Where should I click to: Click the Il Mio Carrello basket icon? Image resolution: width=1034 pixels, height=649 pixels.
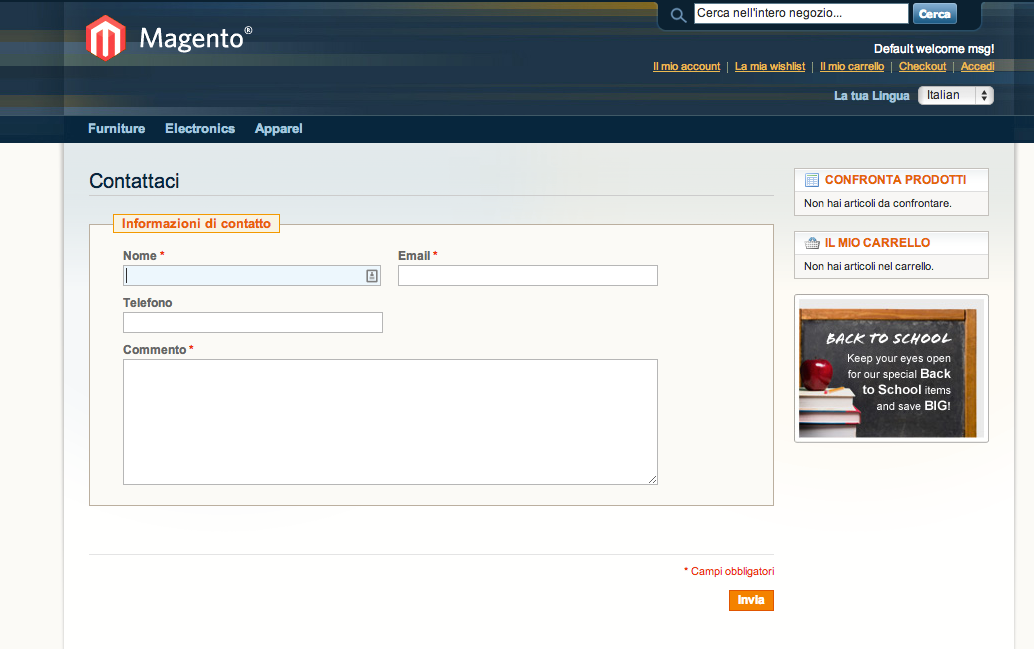[812, 243]
